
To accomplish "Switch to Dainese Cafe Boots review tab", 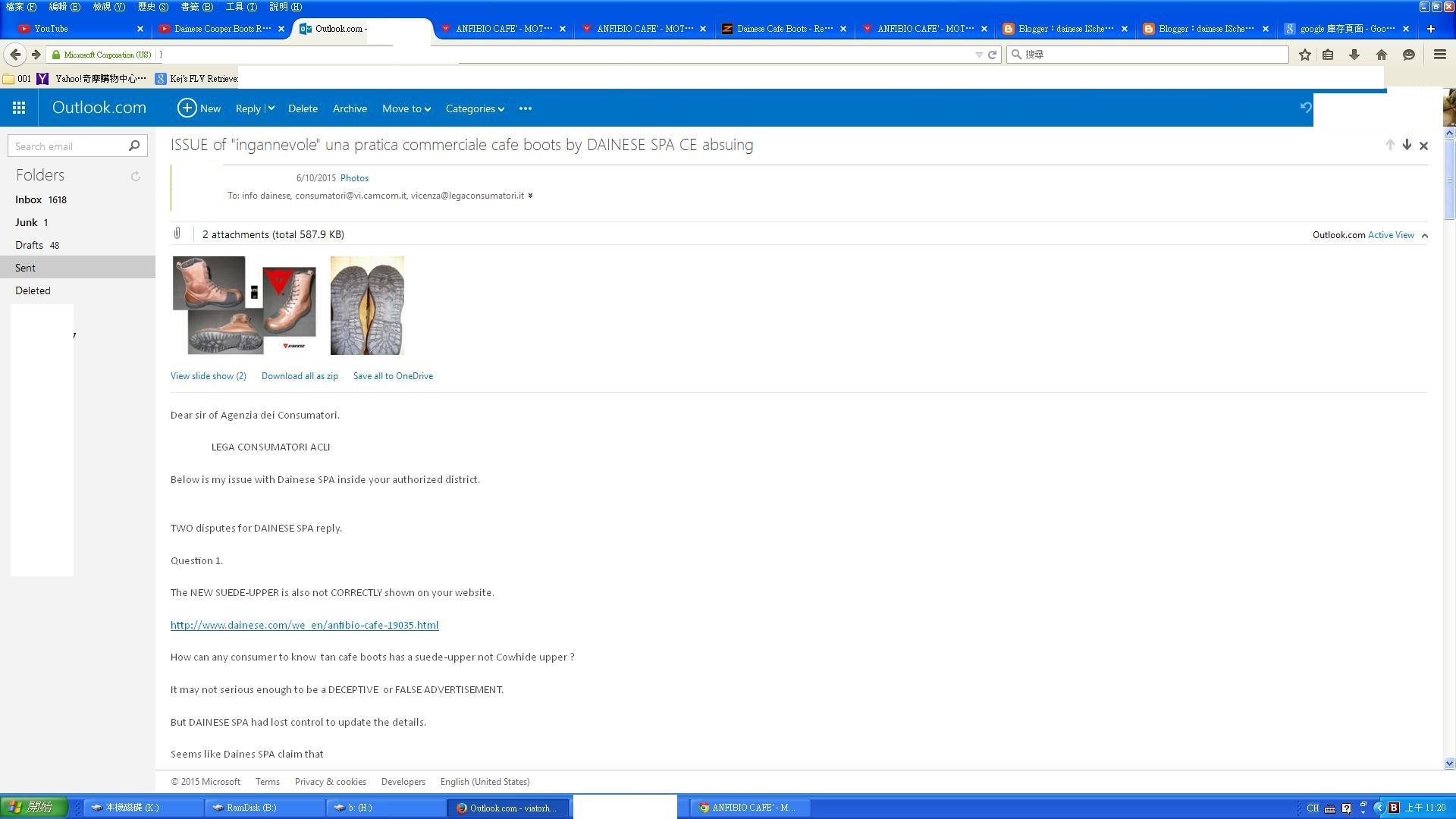I will point(783,29).
